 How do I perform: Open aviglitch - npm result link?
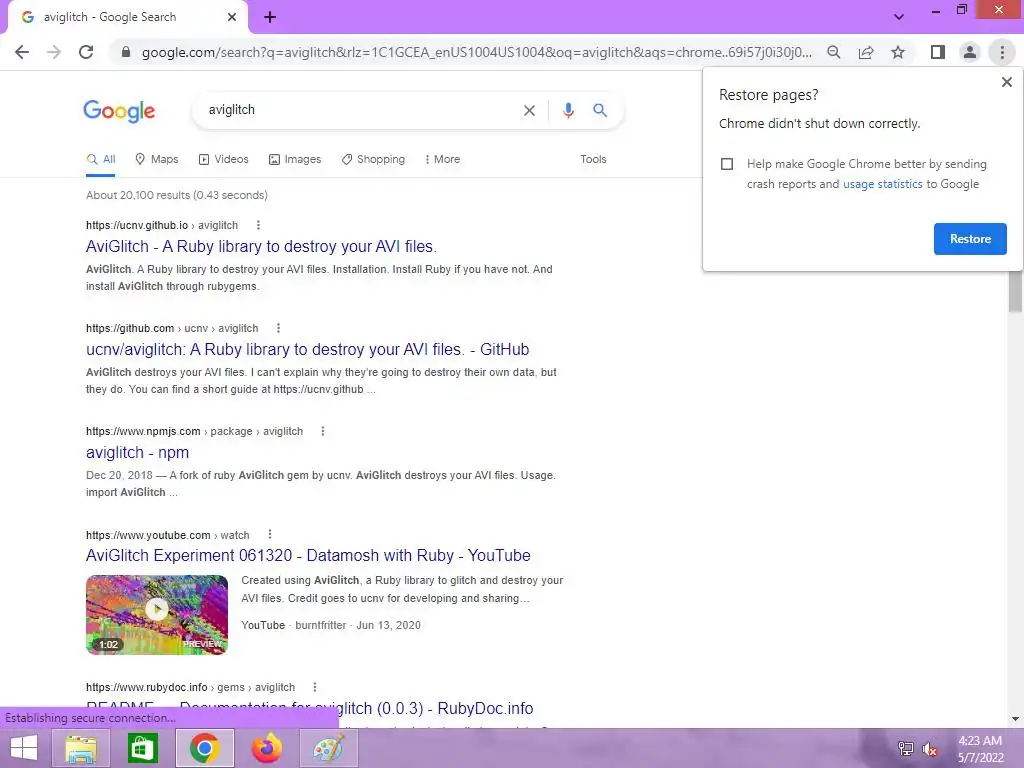tap(137, 453)
